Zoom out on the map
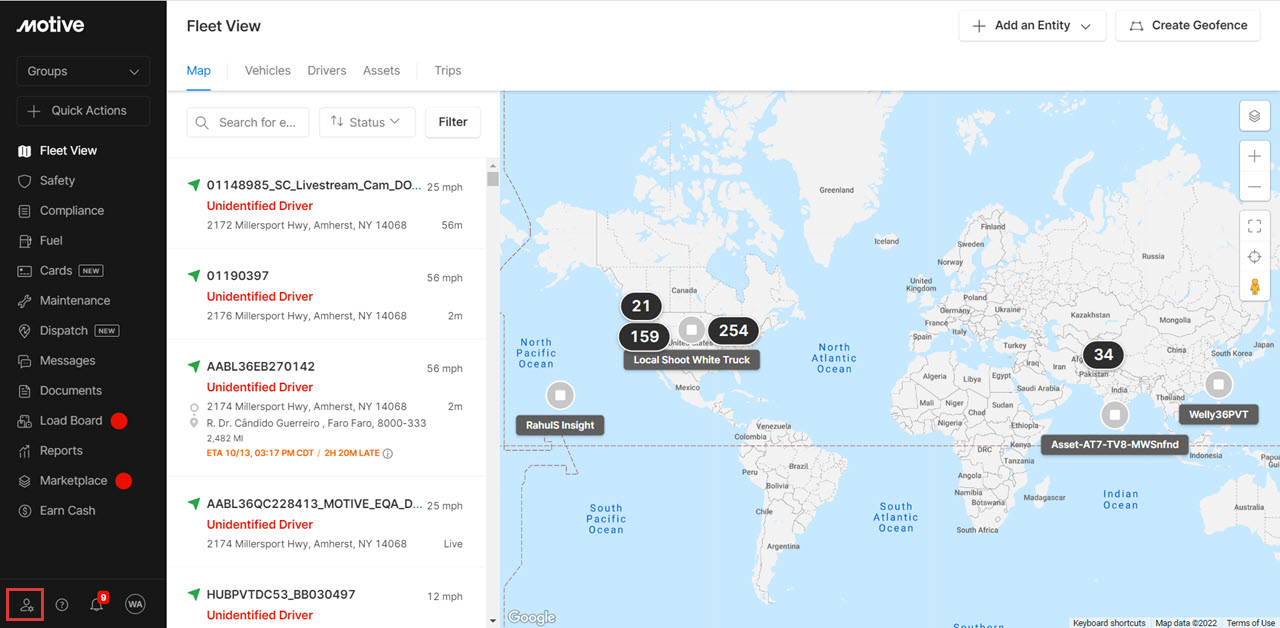Screen dimensions: 1280x628 [x=1255, y=187]
